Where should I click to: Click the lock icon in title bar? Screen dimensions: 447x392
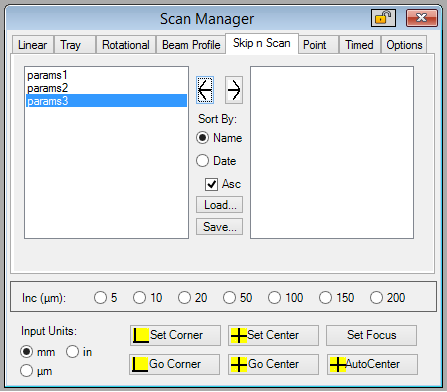pos(383,18)
